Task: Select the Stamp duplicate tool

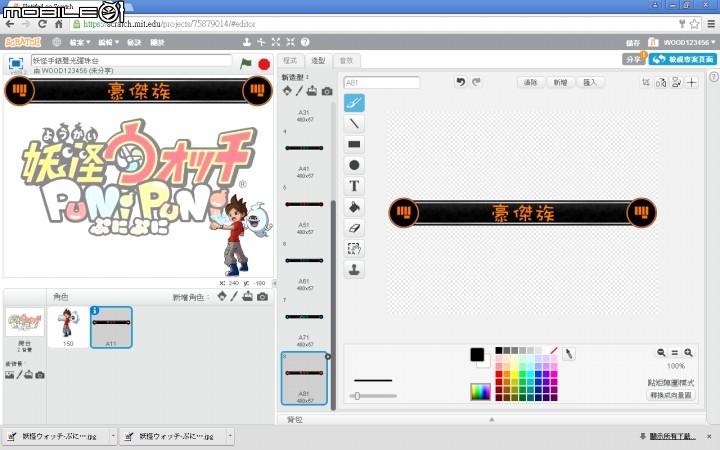Action: click(354, 270)
